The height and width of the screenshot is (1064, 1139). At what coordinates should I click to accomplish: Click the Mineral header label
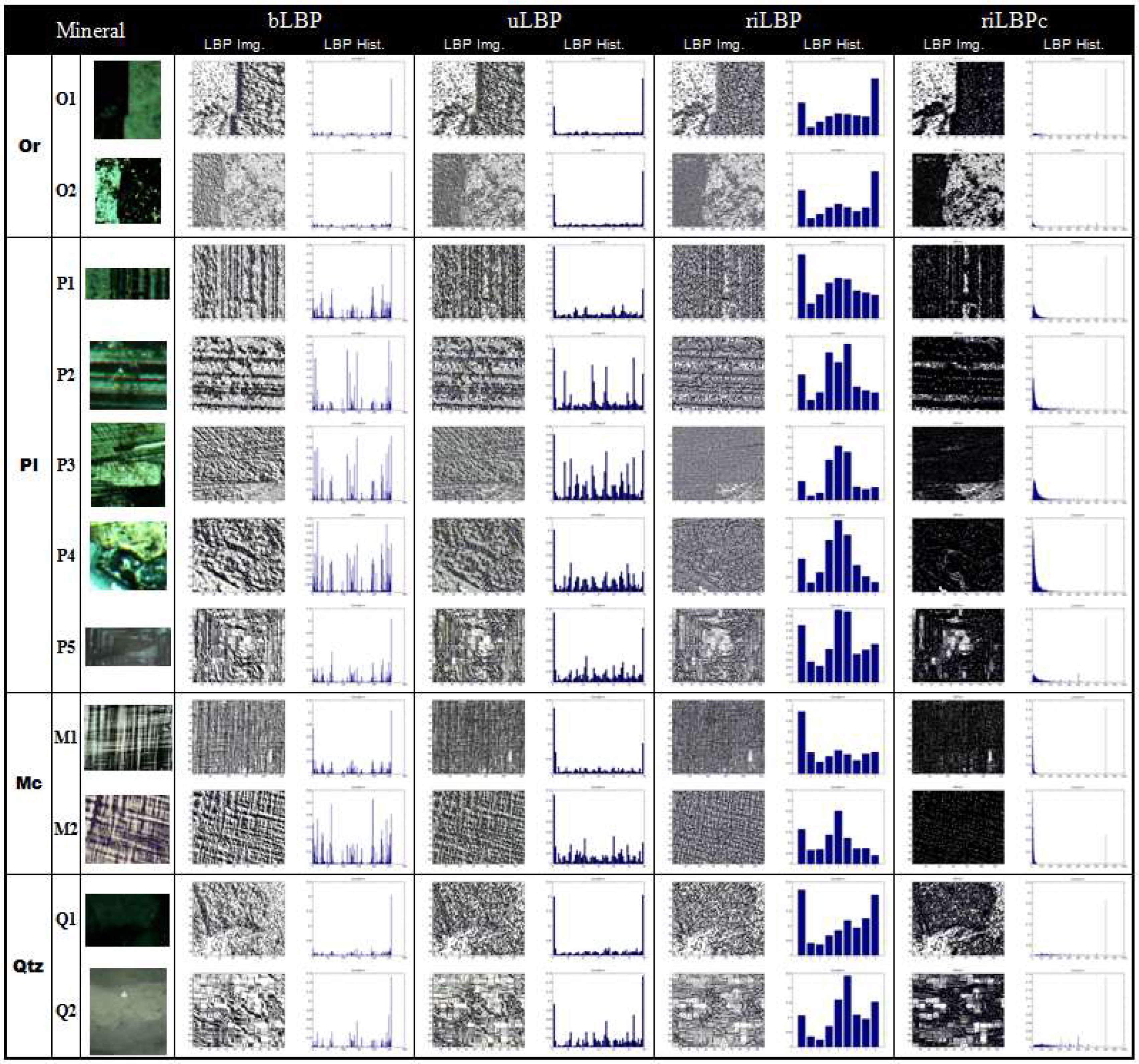[91, 30]
